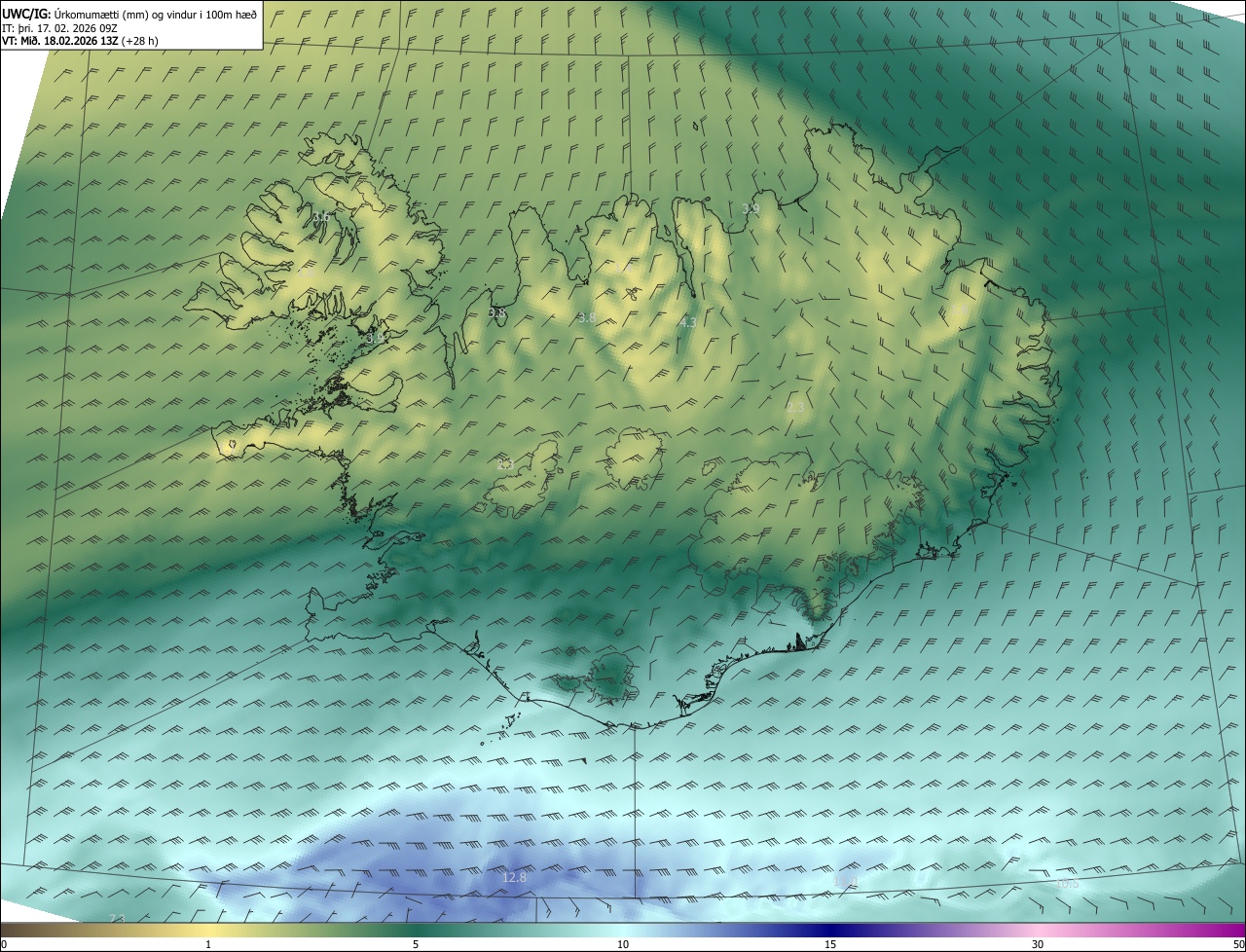The width and height of the screenshot is (1246, 952).
Task: Click the '1' tick label on the colour scale
Action: [208, 944]
